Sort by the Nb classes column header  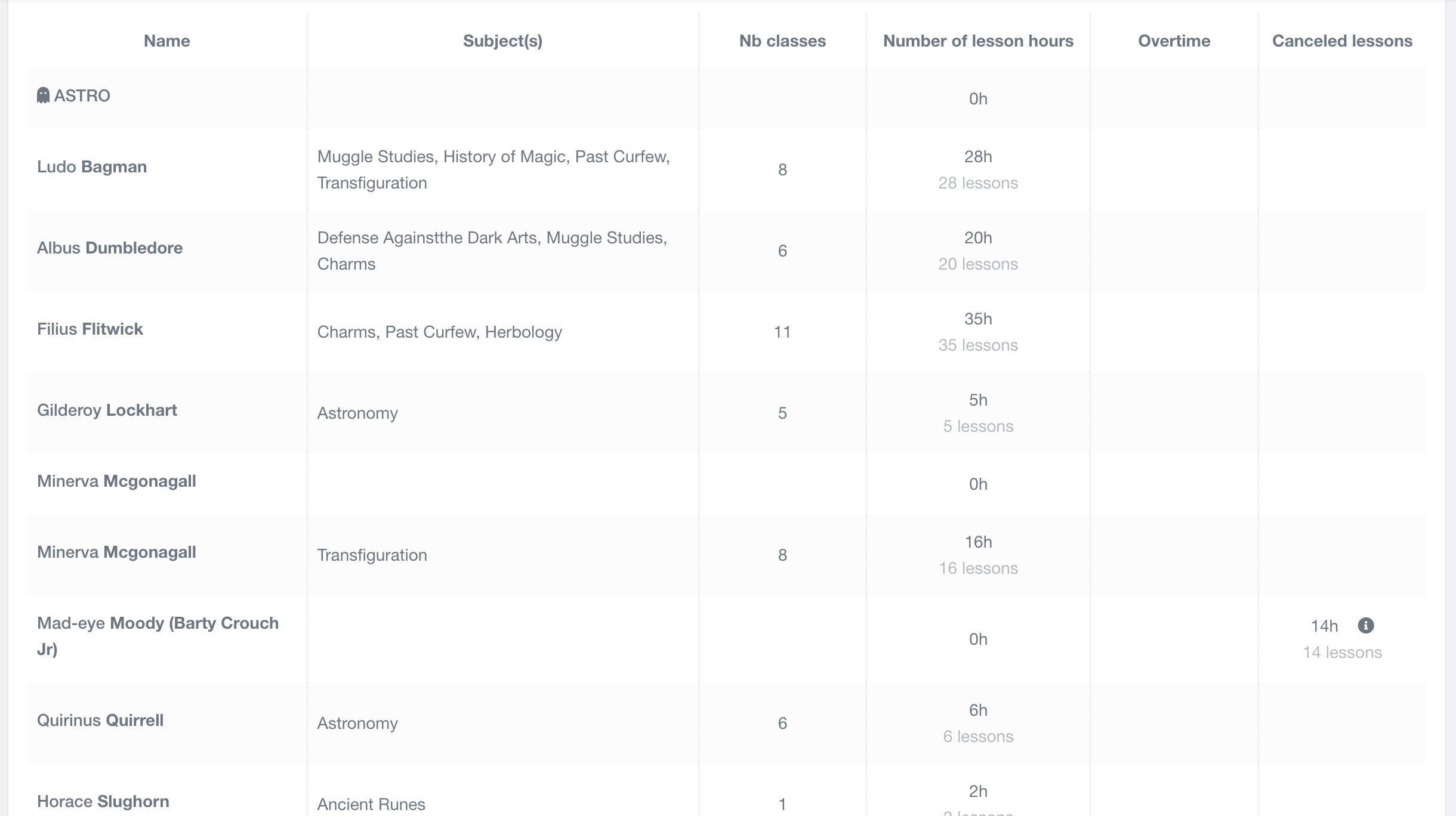pyautogui.click(x=782, y=41)
